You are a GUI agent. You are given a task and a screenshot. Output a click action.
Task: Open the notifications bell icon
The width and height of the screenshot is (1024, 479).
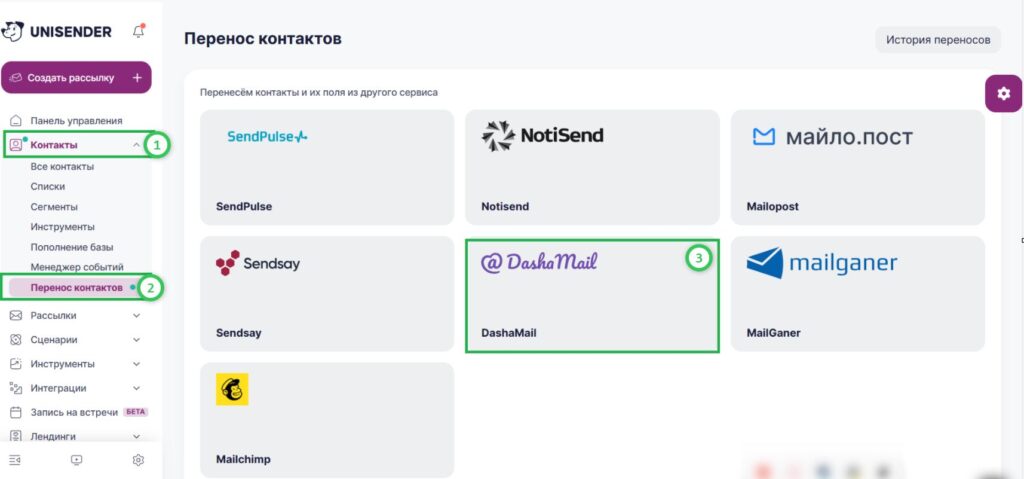(138, 31)
